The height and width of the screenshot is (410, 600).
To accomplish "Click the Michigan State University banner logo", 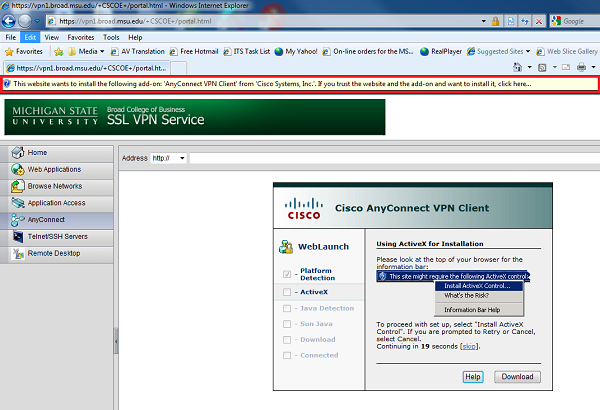I will [x=55, y=116].
